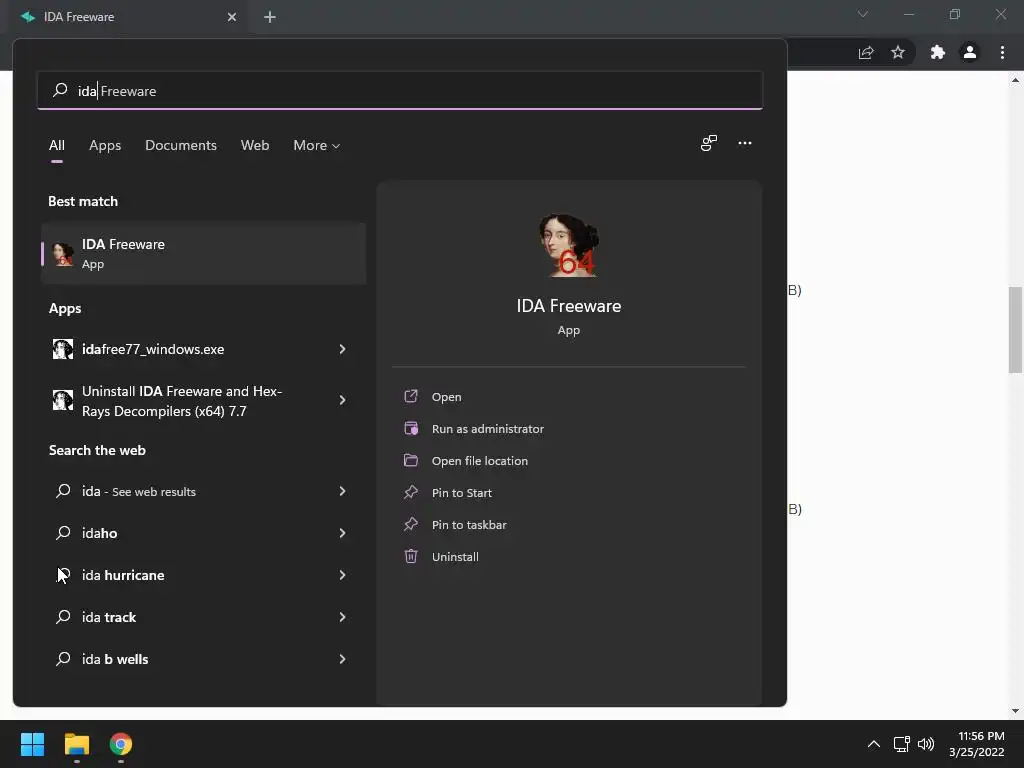Bookmark this page with the star icon in Chrome
The height and width of the screenshot is (768, 1024).
(898, 52)
